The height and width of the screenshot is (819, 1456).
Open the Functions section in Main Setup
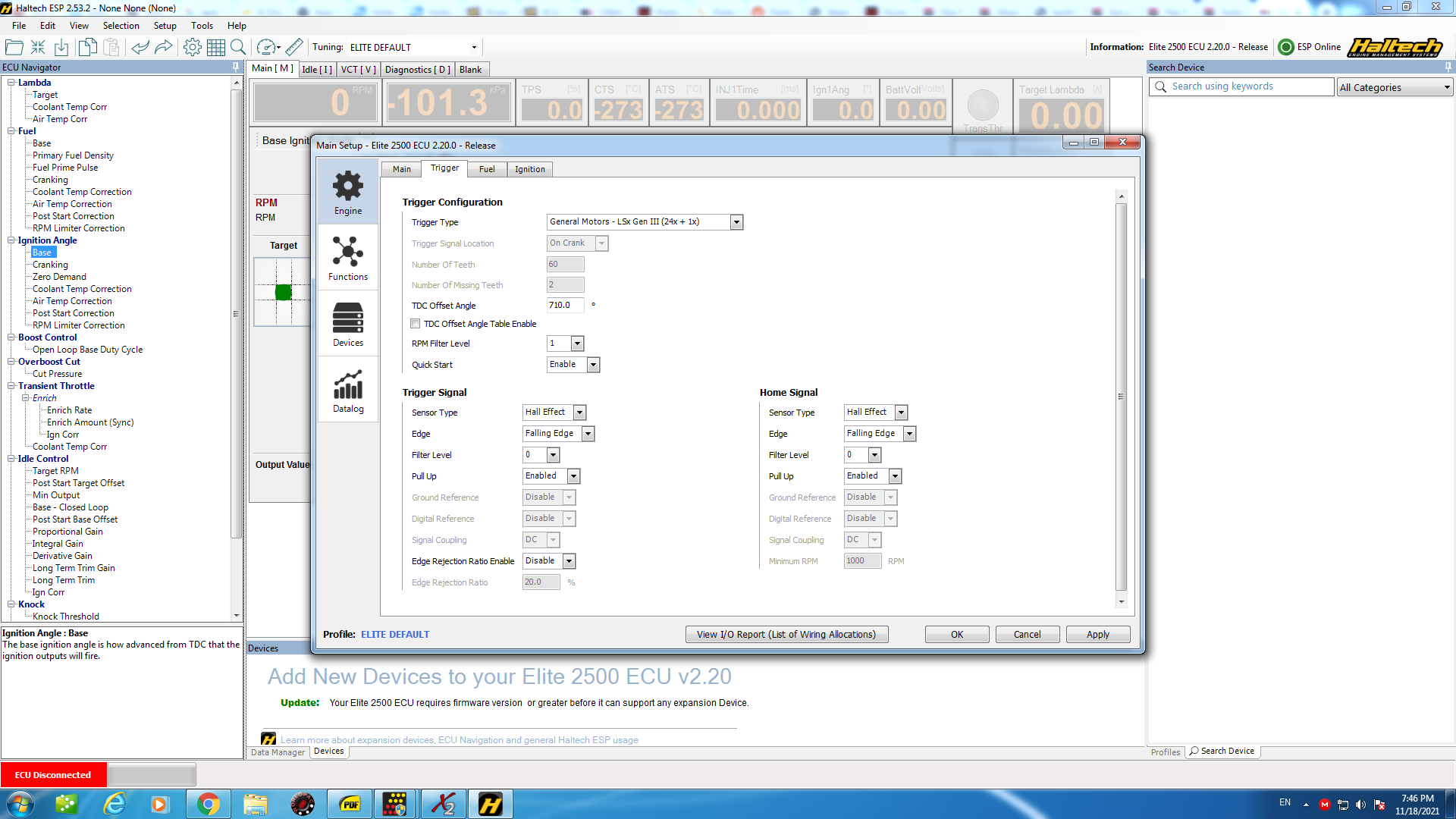click(x=348, y=259)
